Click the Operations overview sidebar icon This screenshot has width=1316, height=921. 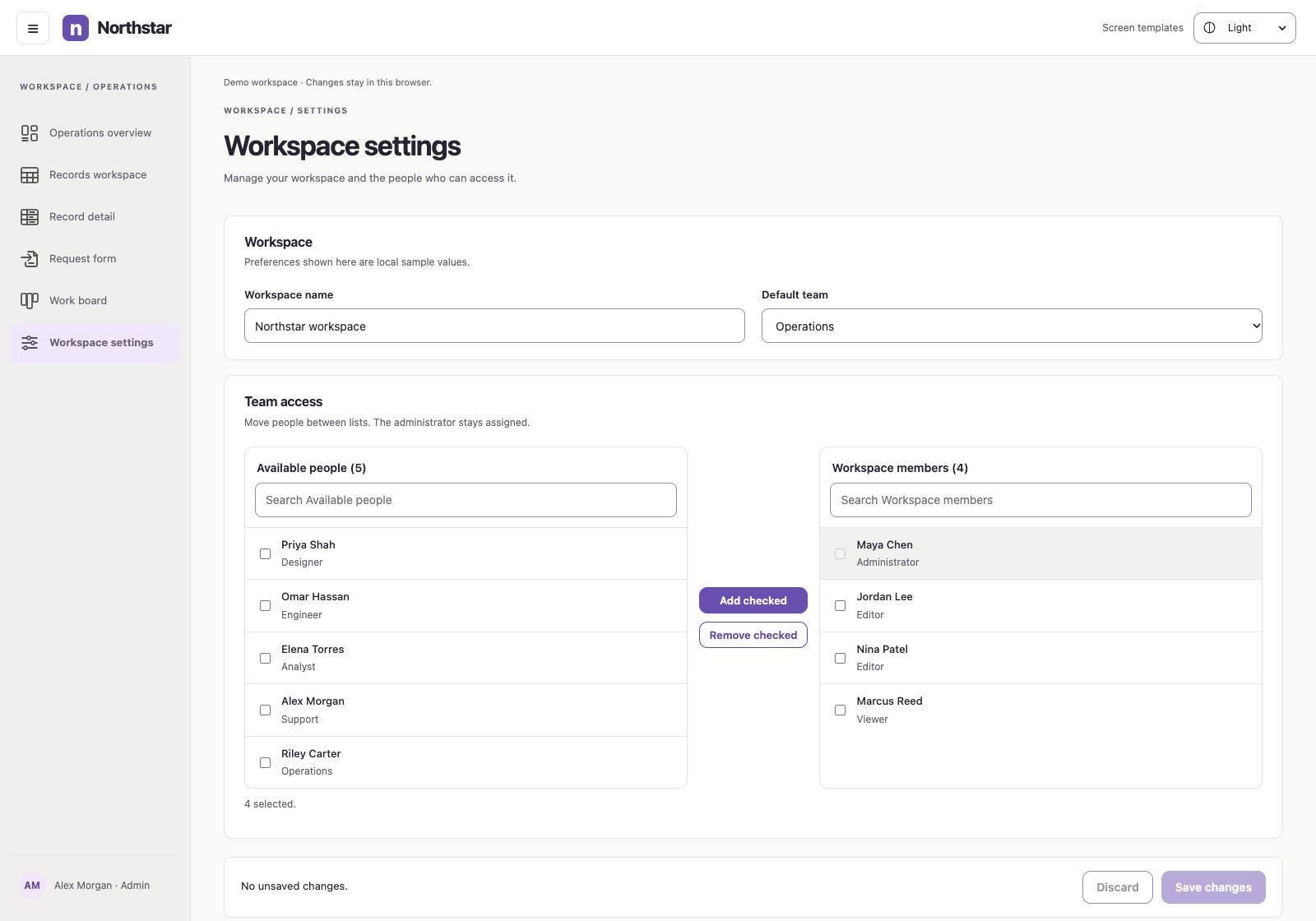[30, 133]
